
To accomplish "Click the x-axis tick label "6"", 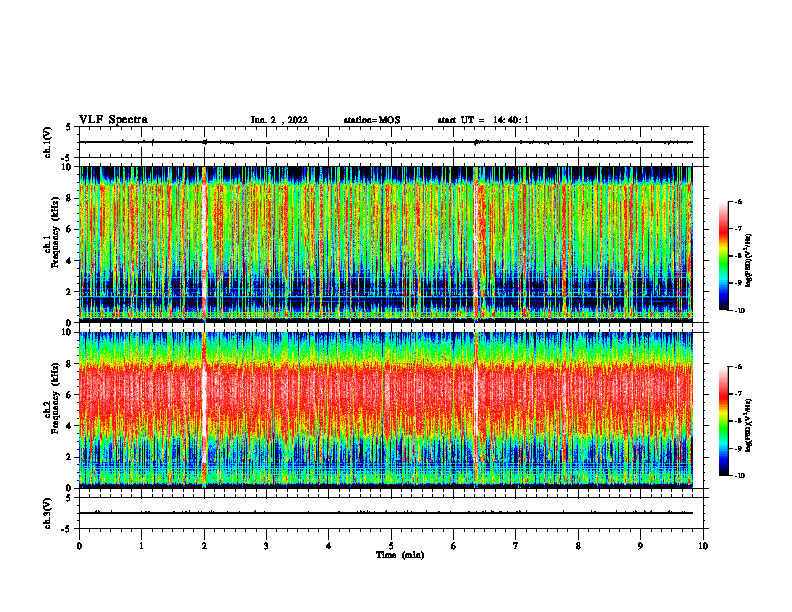I will pyautogui.click(x=454, y=546).
